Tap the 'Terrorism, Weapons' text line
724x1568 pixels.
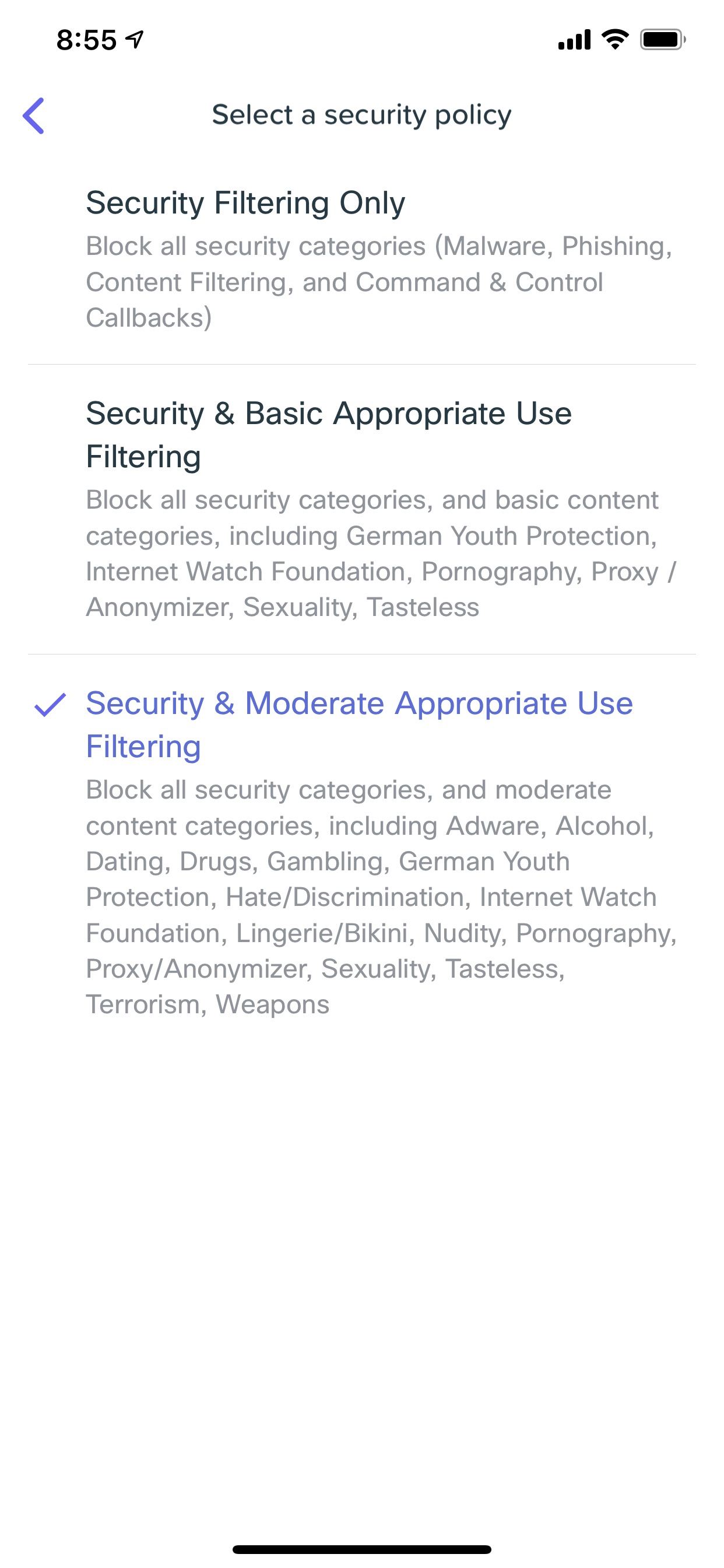208,1005
